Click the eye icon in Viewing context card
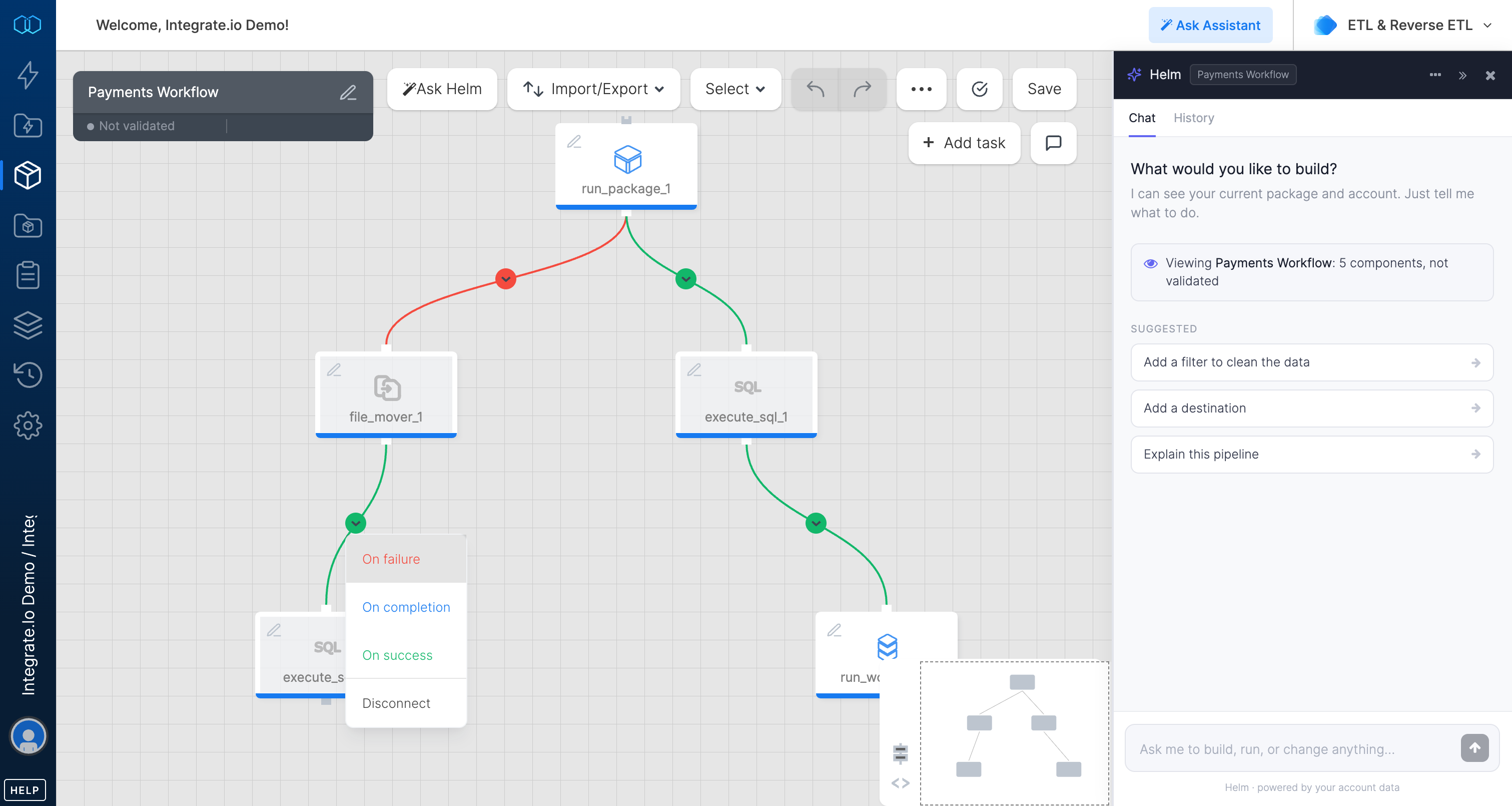This screenshot has height=806, width=1512. point(1150,263)
